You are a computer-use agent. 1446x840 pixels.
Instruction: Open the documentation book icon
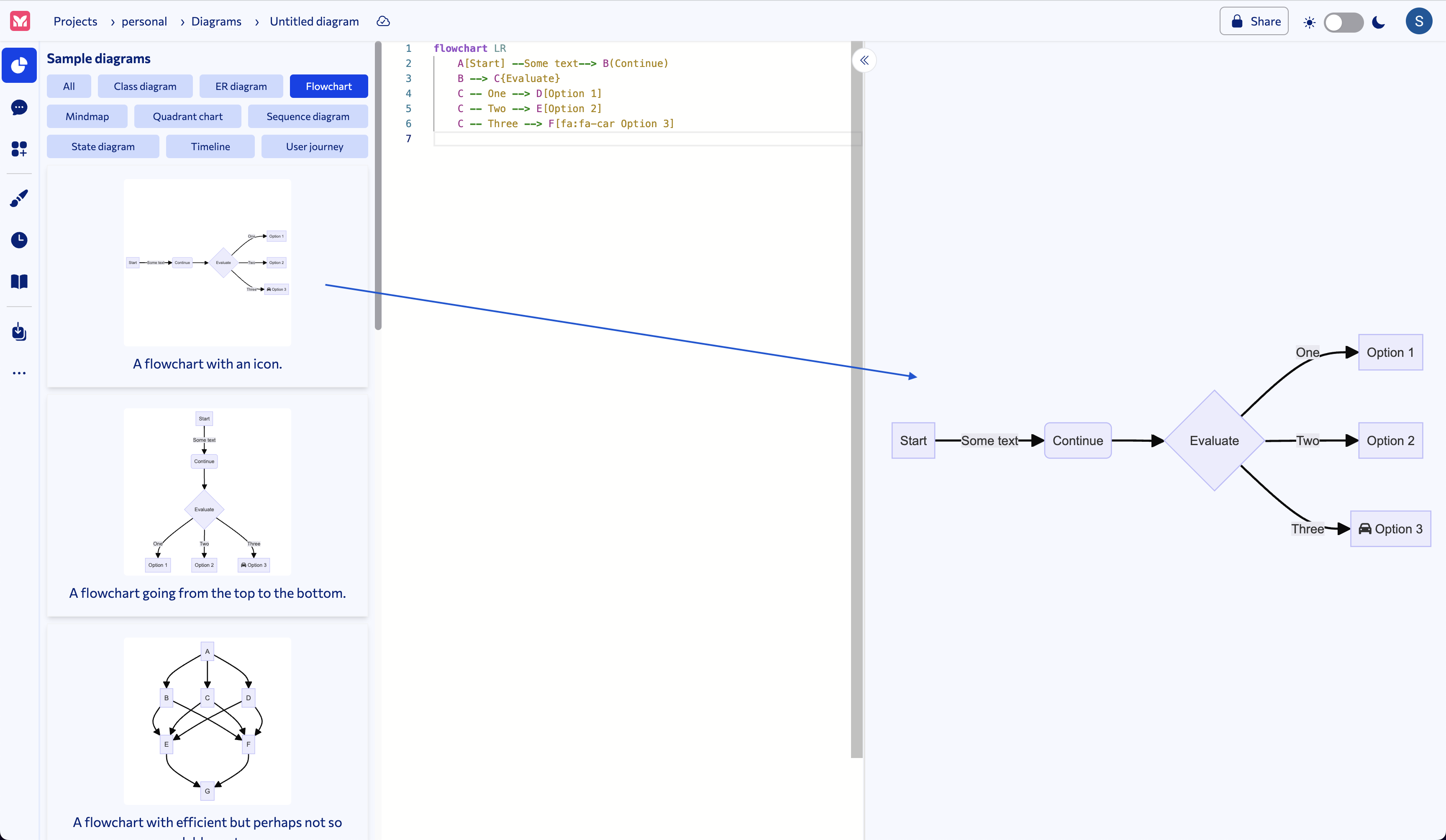click(x=20, y=281)
